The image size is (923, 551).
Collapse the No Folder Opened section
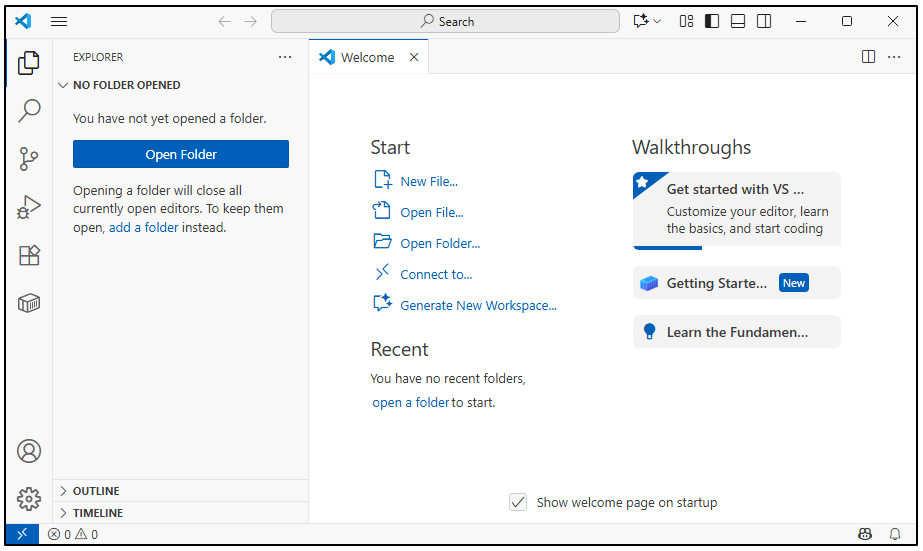126,85
